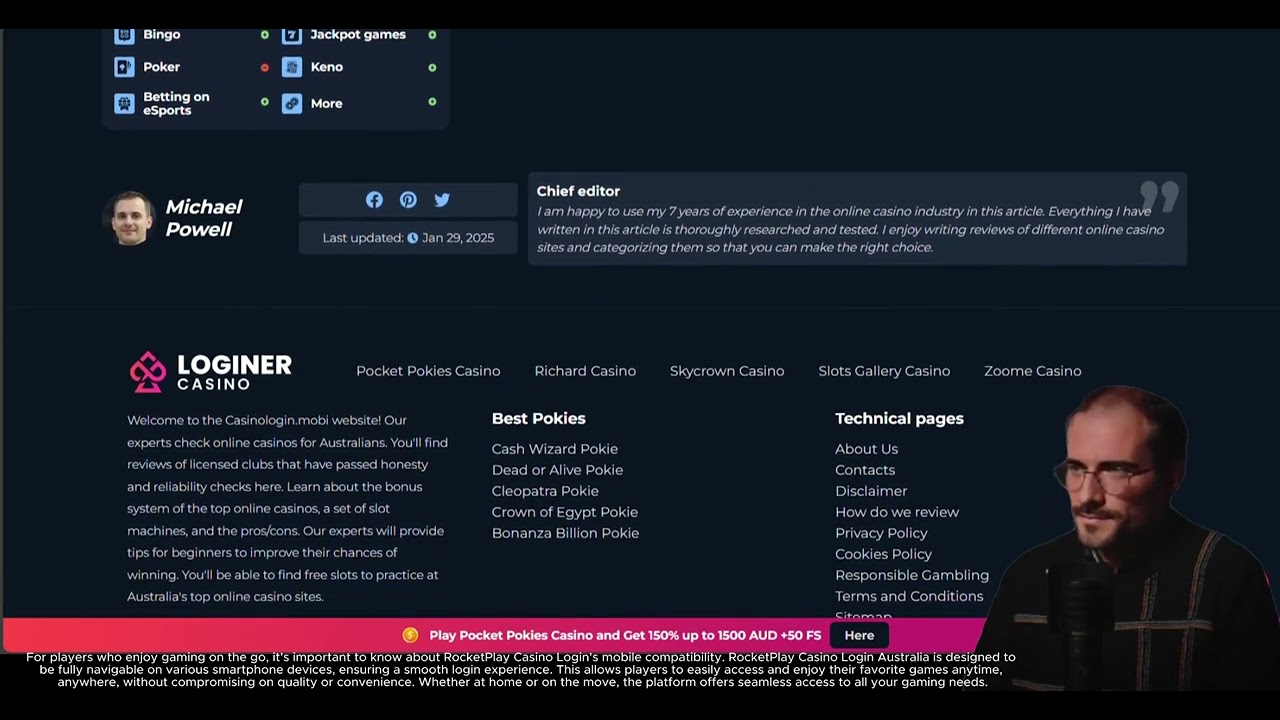Image resolution: width=1280 pixels, height=720 pixels.
Task: Open the Cleopatra Pokie link
Action: [545, 491]
